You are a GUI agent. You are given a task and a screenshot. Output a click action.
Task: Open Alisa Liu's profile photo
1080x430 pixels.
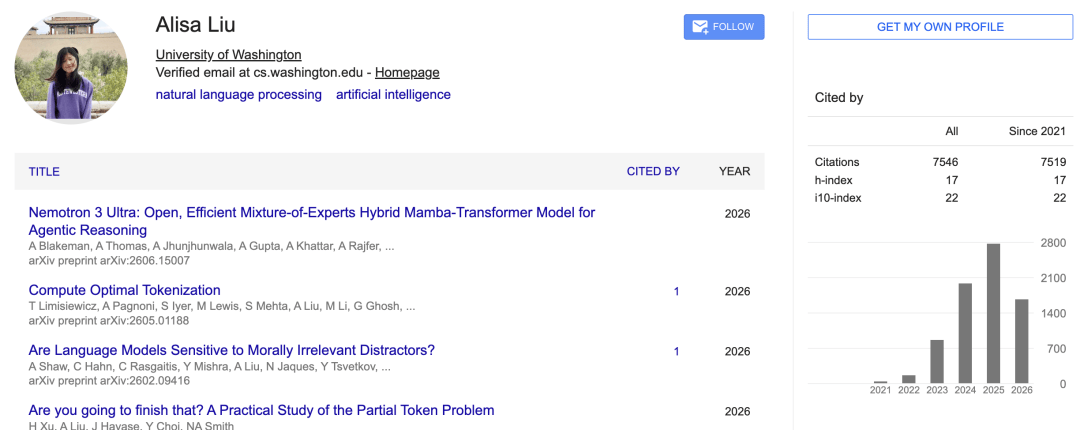[71, 67]
